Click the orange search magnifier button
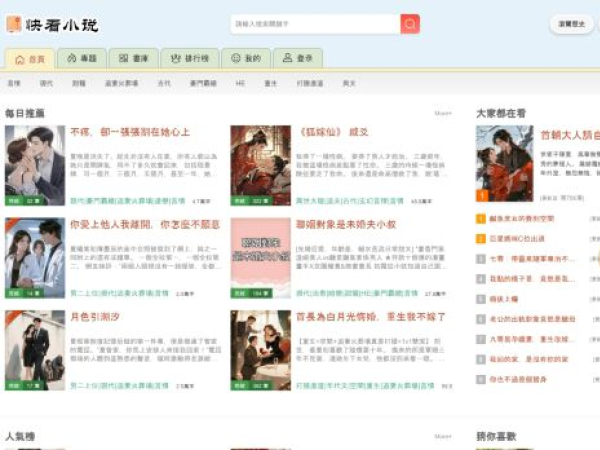This screenshot has height=450, width=600. click(410, 24)
